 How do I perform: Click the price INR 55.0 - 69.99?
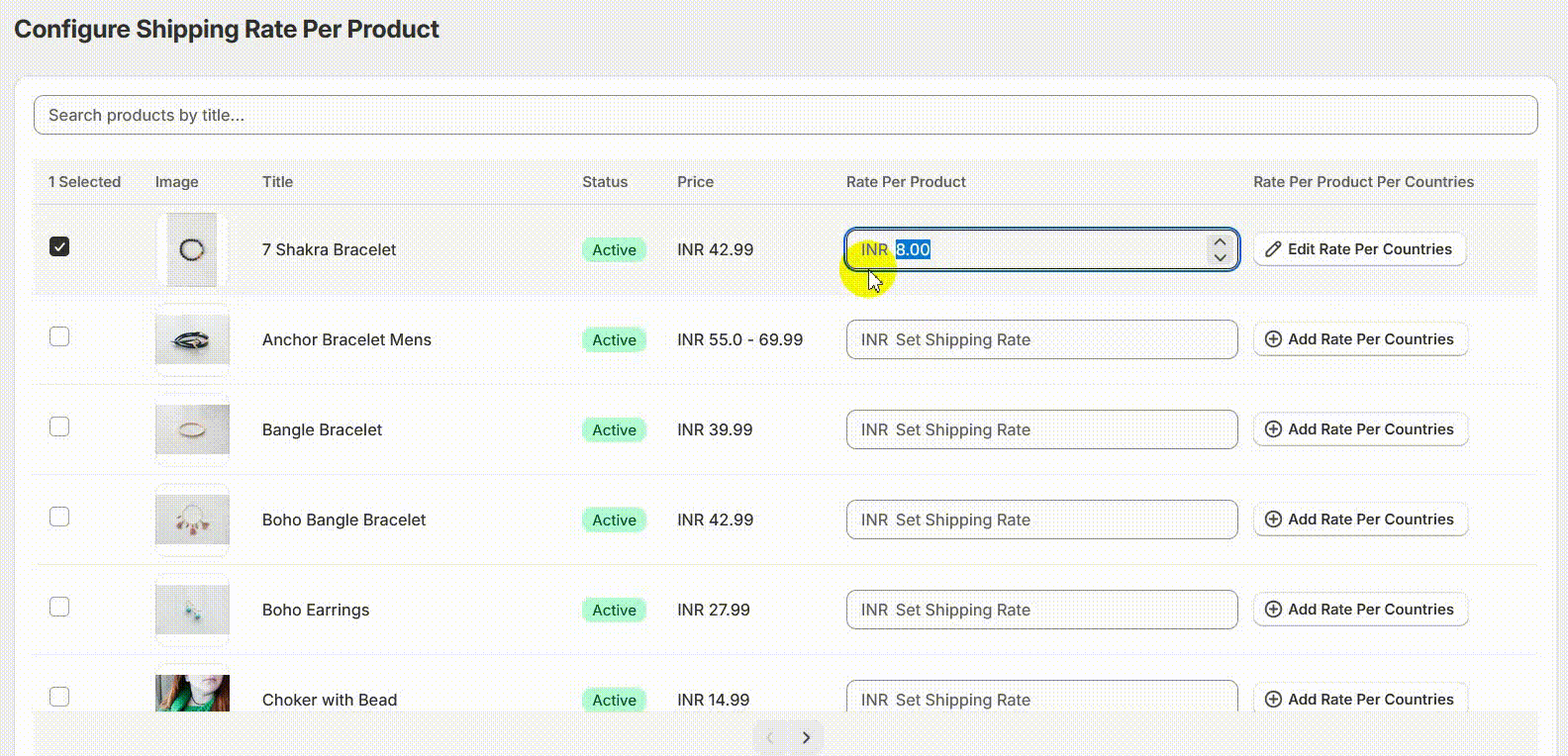pos(739,339)
